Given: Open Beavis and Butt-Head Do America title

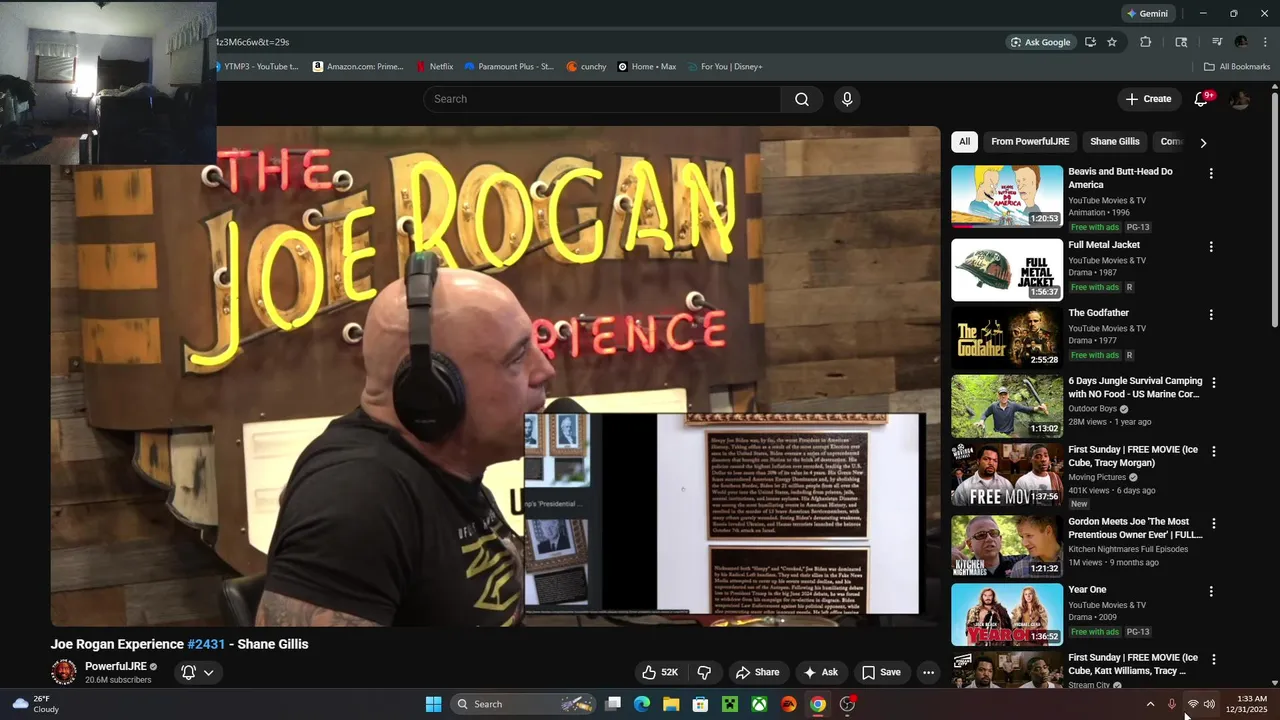Looking at the screenshot, I should point(1120,178).
